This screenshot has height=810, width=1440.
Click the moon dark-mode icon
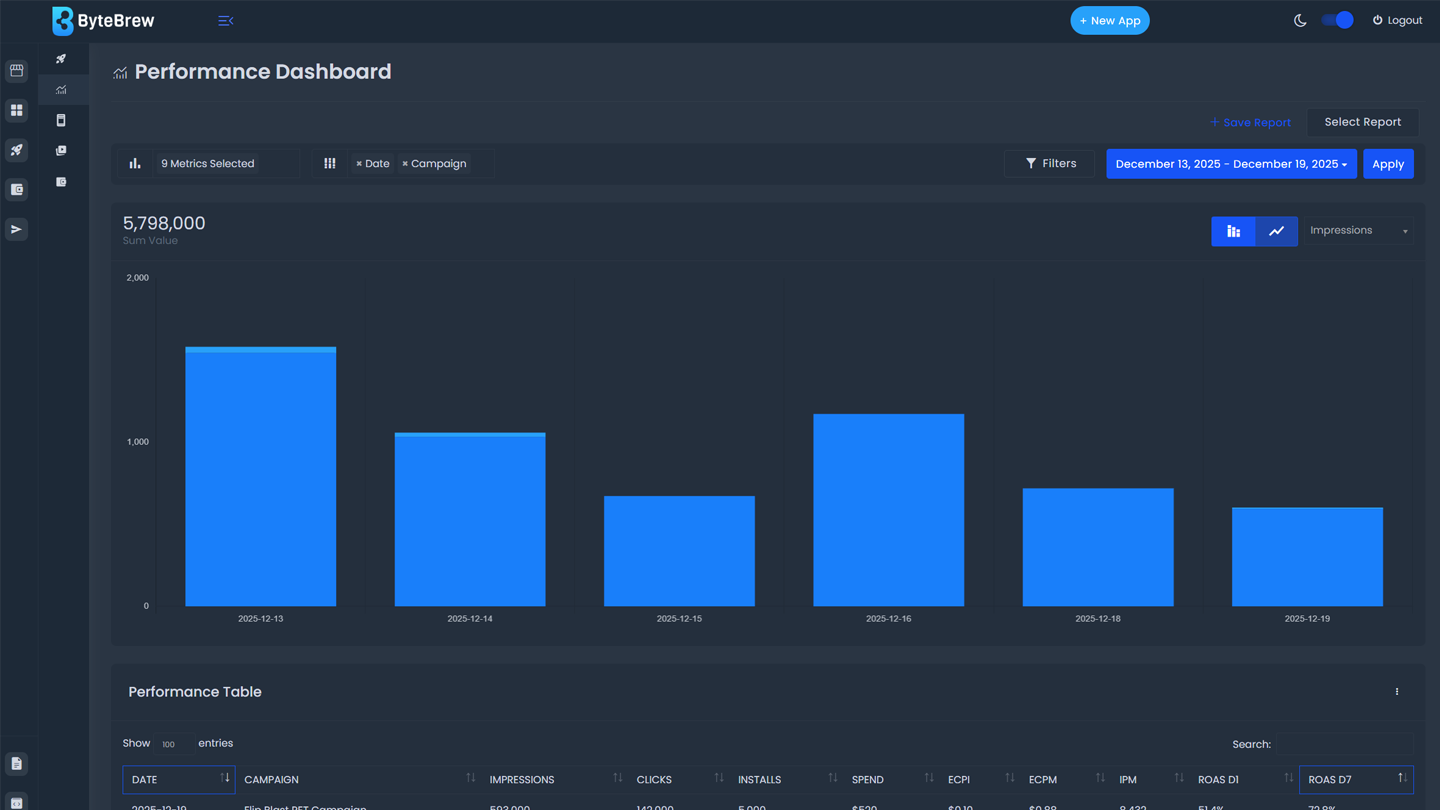[x=1300, y=20]
